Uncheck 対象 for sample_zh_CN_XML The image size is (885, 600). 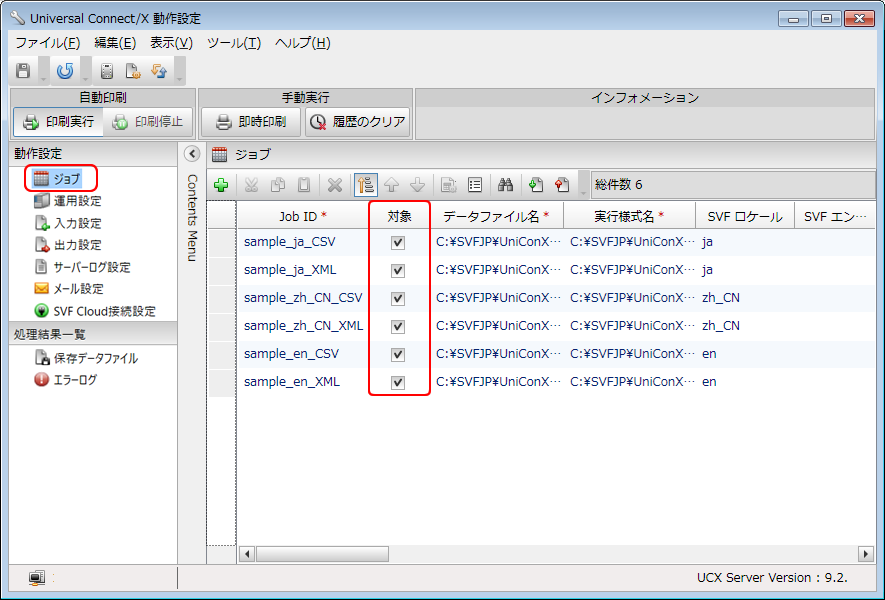398,327
